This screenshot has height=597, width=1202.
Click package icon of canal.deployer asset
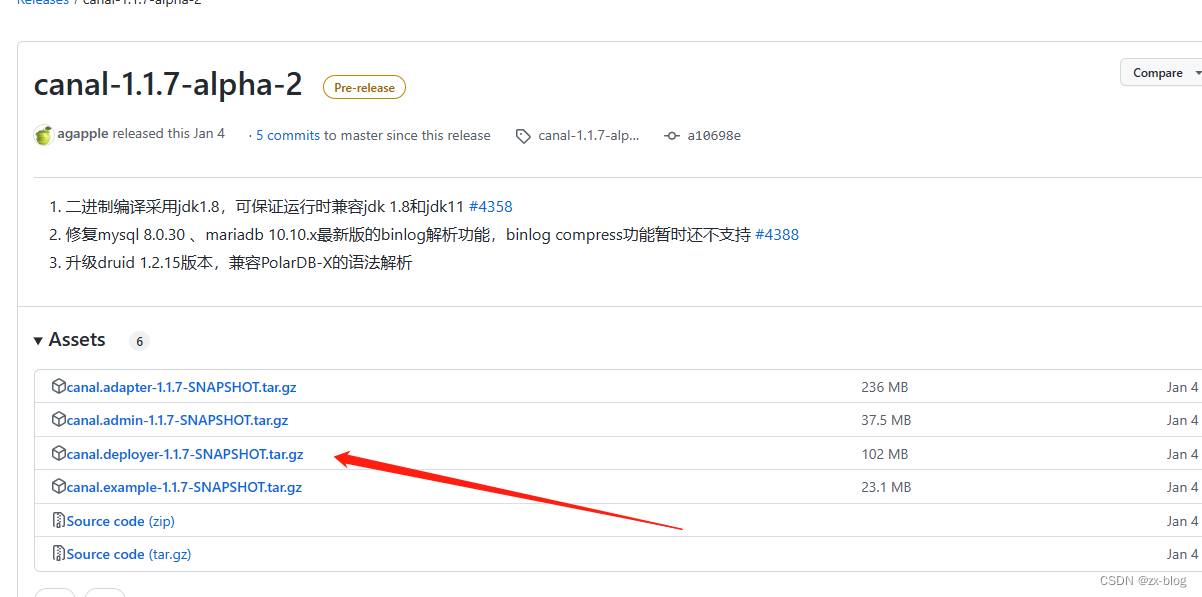click(59, 453)
